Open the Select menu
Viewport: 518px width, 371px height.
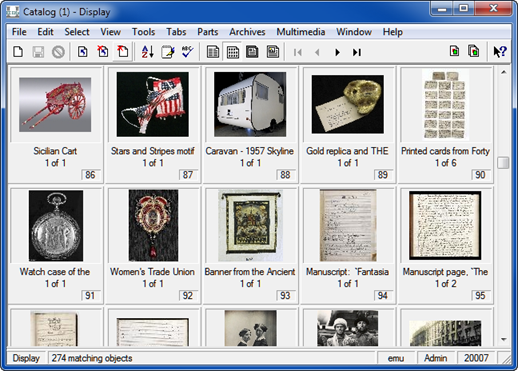tap(77, 32)
